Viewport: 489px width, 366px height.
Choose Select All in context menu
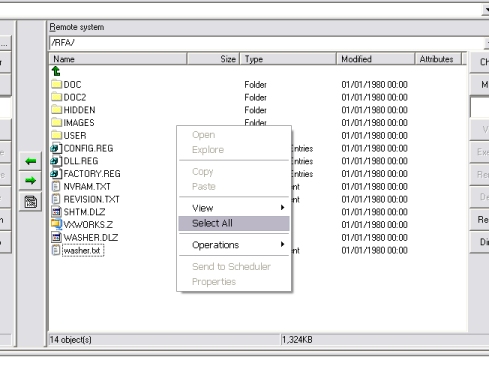point(234,223)
